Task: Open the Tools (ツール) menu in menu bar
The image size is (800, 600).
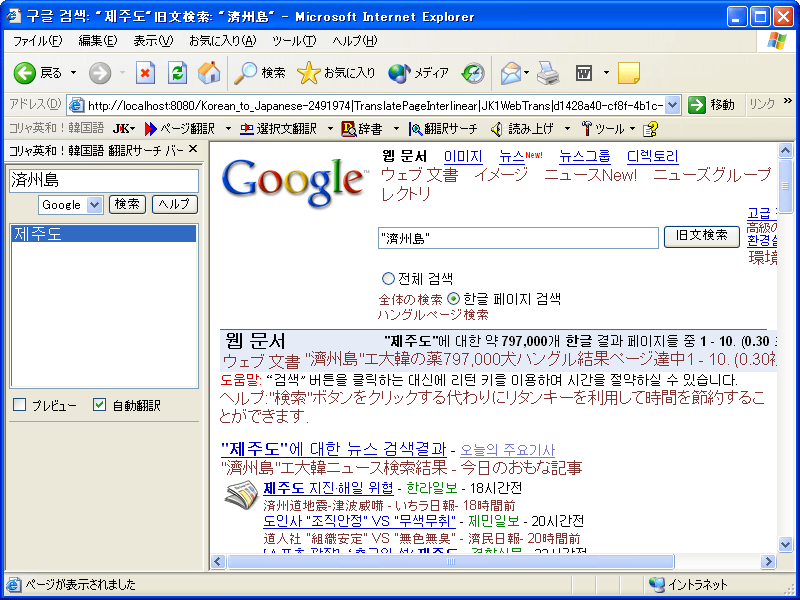Action: [x=294, y=41]
